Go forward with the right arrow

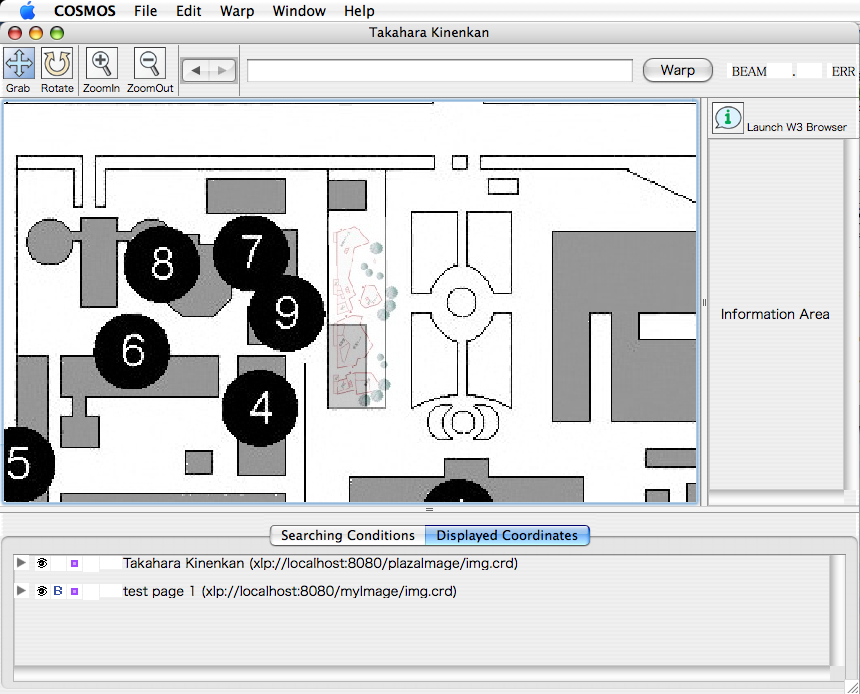[x=222, y=70]
